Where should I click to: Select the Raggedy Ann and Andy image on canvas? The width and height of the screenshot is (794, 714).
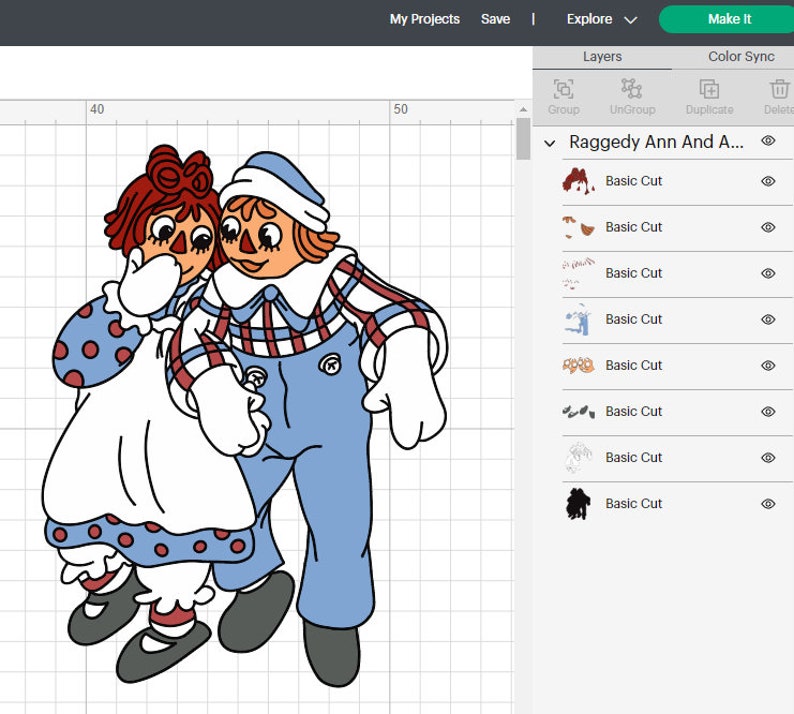(x=246, y=415)
